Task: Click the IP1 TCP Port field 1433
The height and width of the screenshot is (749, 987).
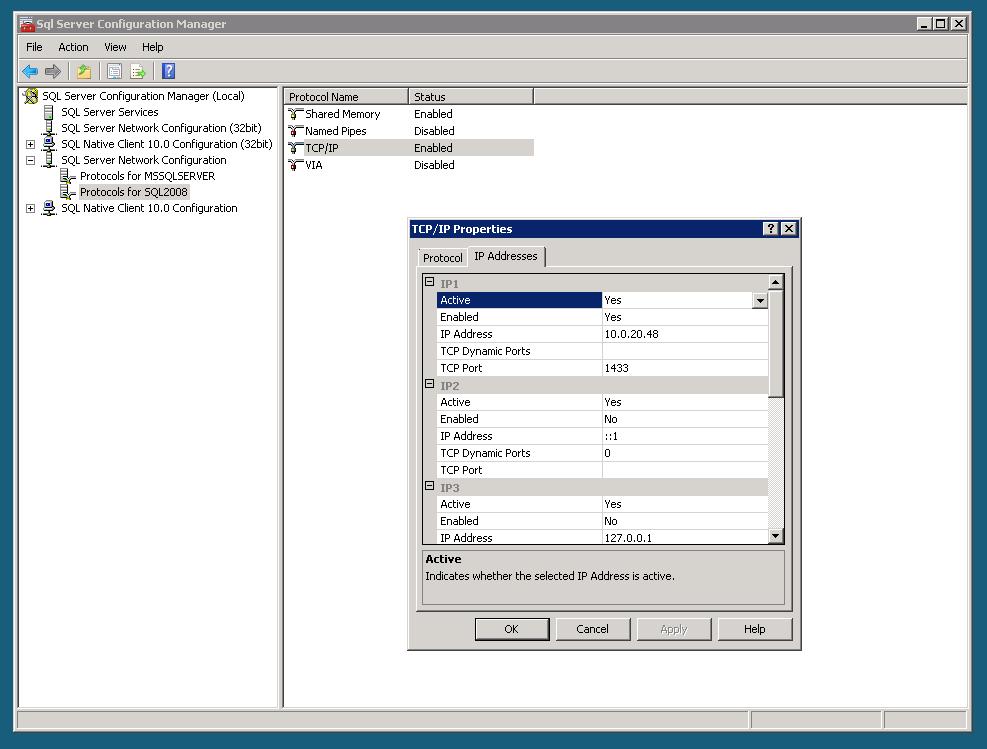Action: [685, 368]
